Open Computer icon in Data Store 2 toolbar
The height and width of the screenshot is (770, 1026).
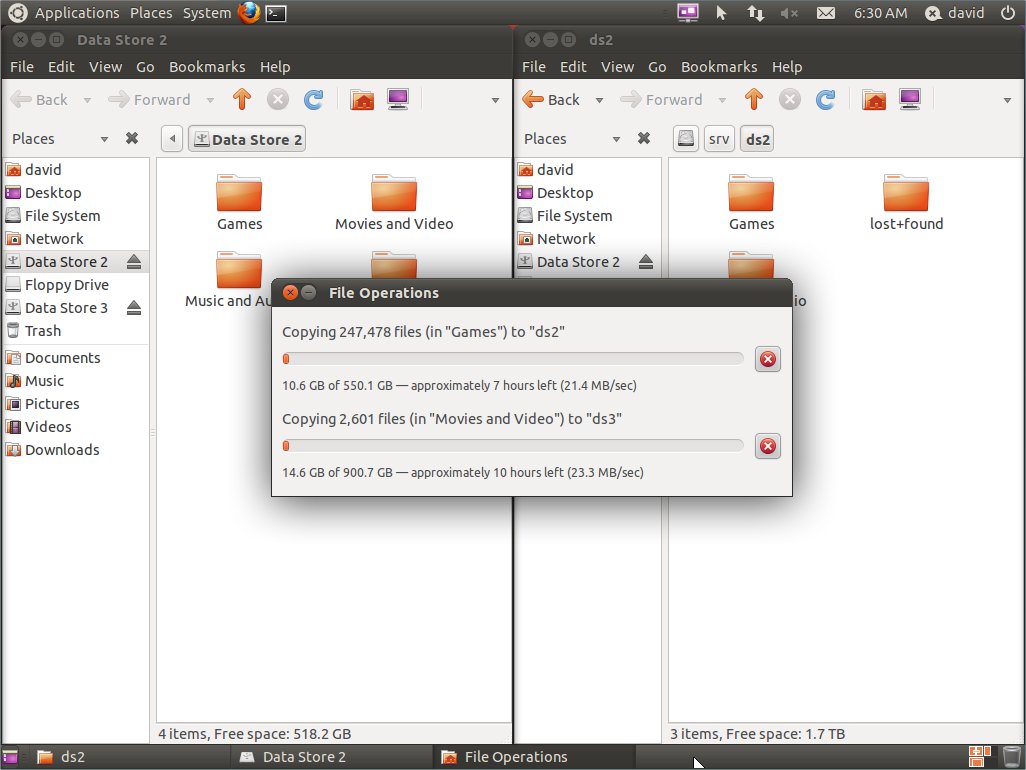tap(398, 99)
